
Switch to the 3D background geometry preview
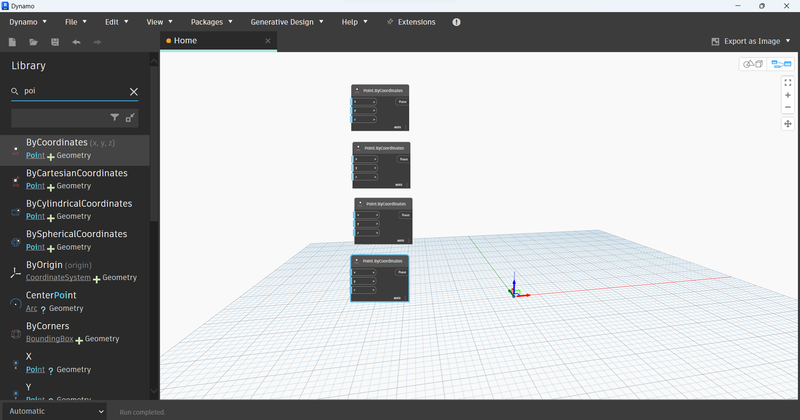753,64
